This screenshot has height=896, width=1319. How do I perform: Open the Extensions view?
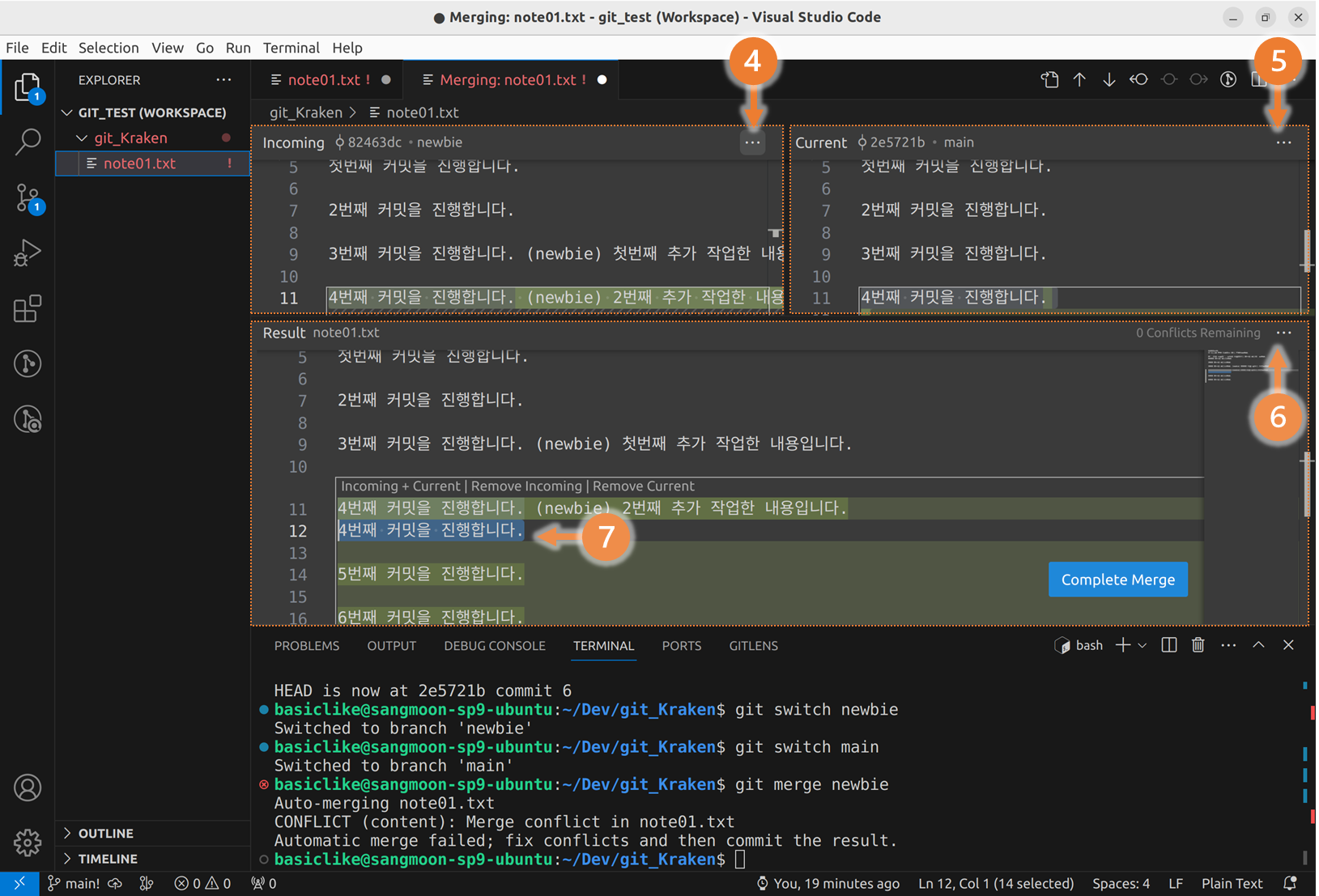tap(28, 308)
